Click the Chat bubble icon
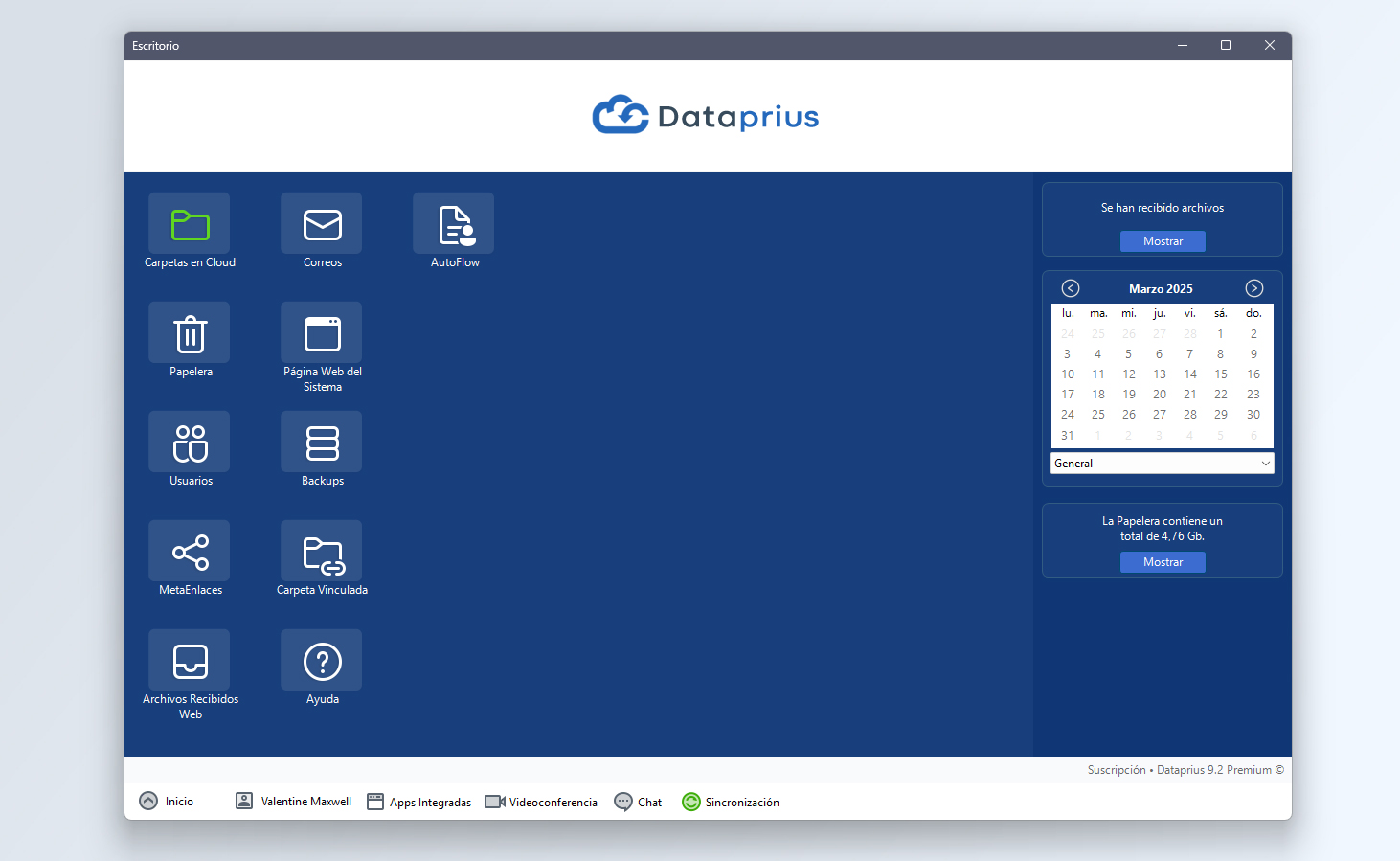 (623, 802)
